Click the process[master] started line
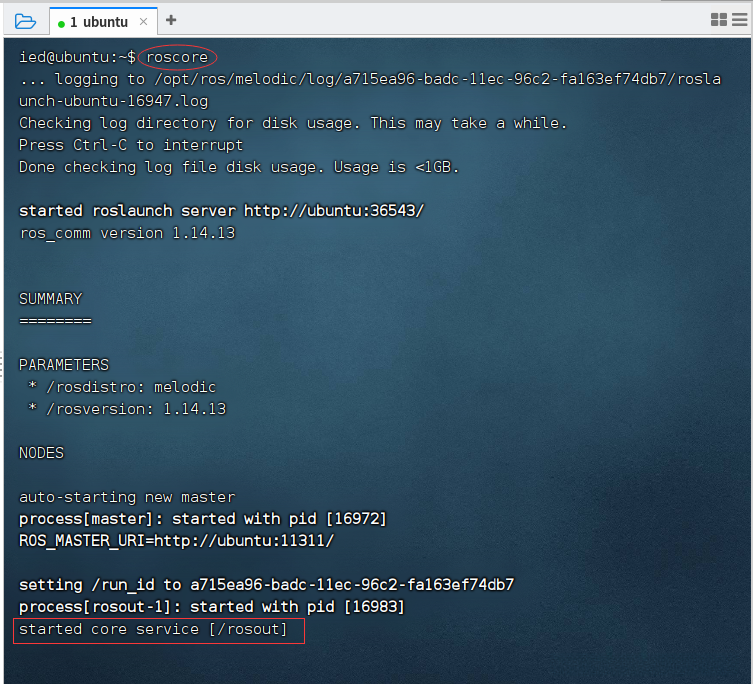753x684 pixels. [203, 519]
